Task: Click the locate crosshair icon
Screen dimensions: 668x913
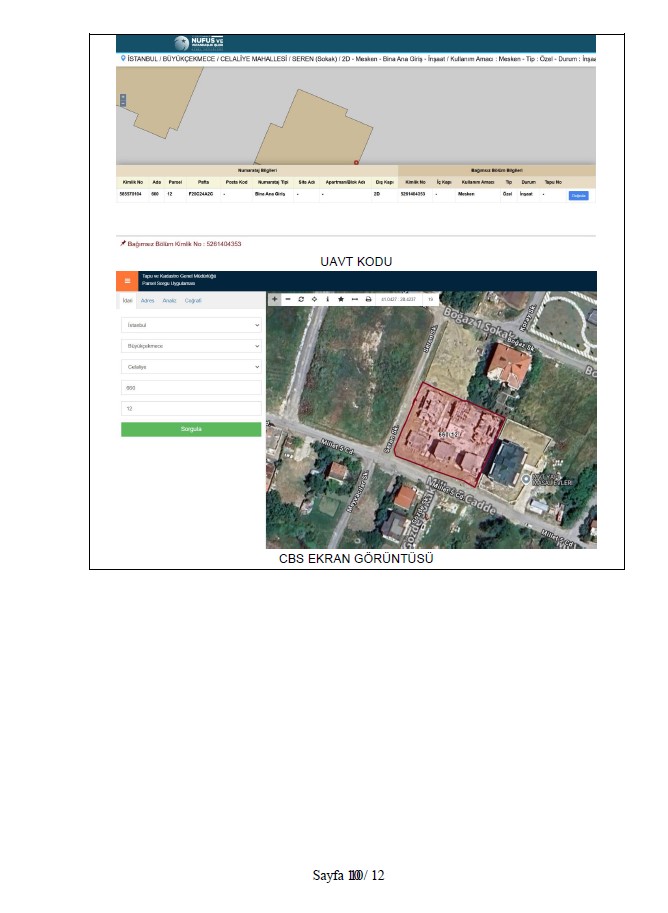Action: point(315,299)
